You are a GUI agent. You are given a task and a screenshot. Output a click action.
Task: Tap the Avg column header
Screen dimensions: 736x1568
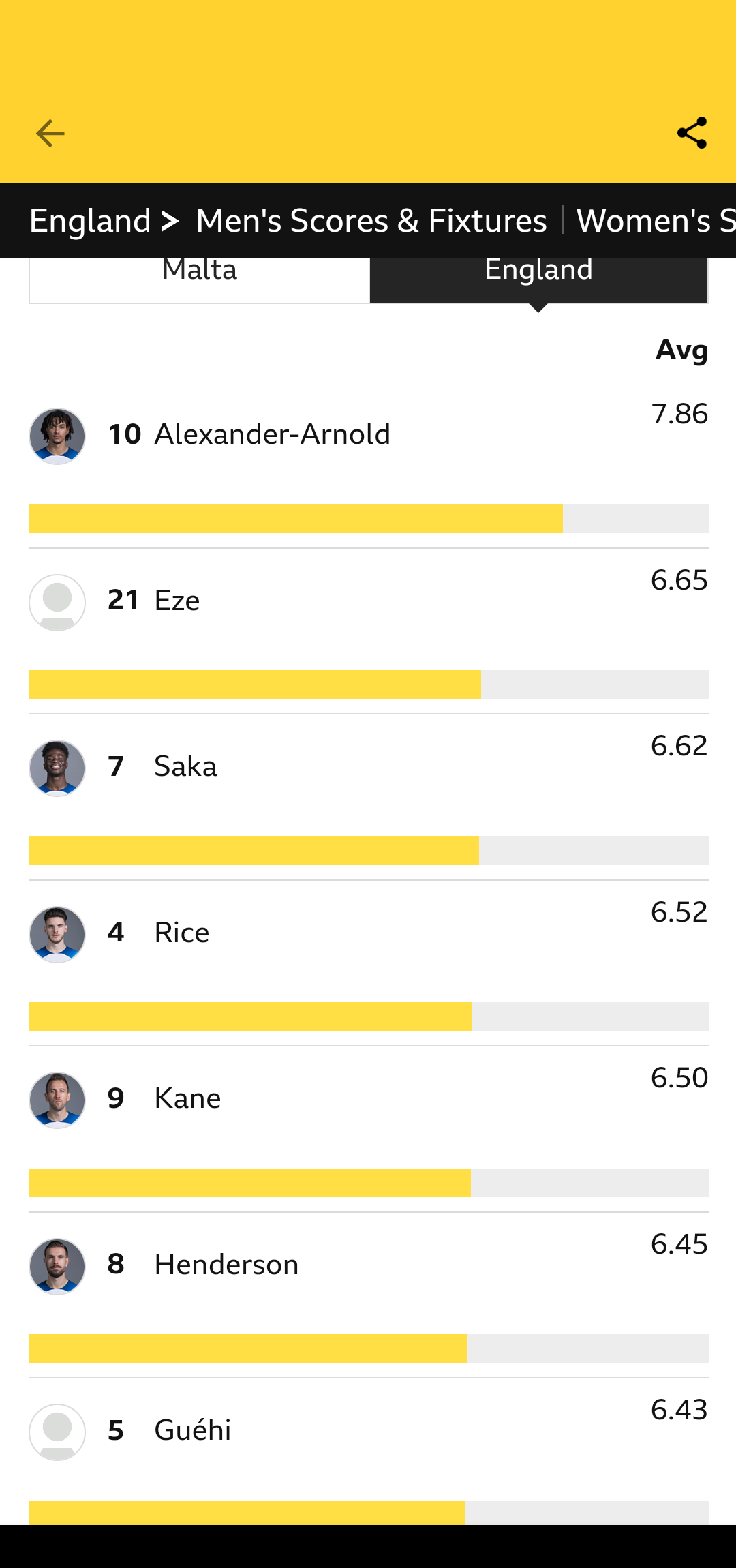[681, 350]
